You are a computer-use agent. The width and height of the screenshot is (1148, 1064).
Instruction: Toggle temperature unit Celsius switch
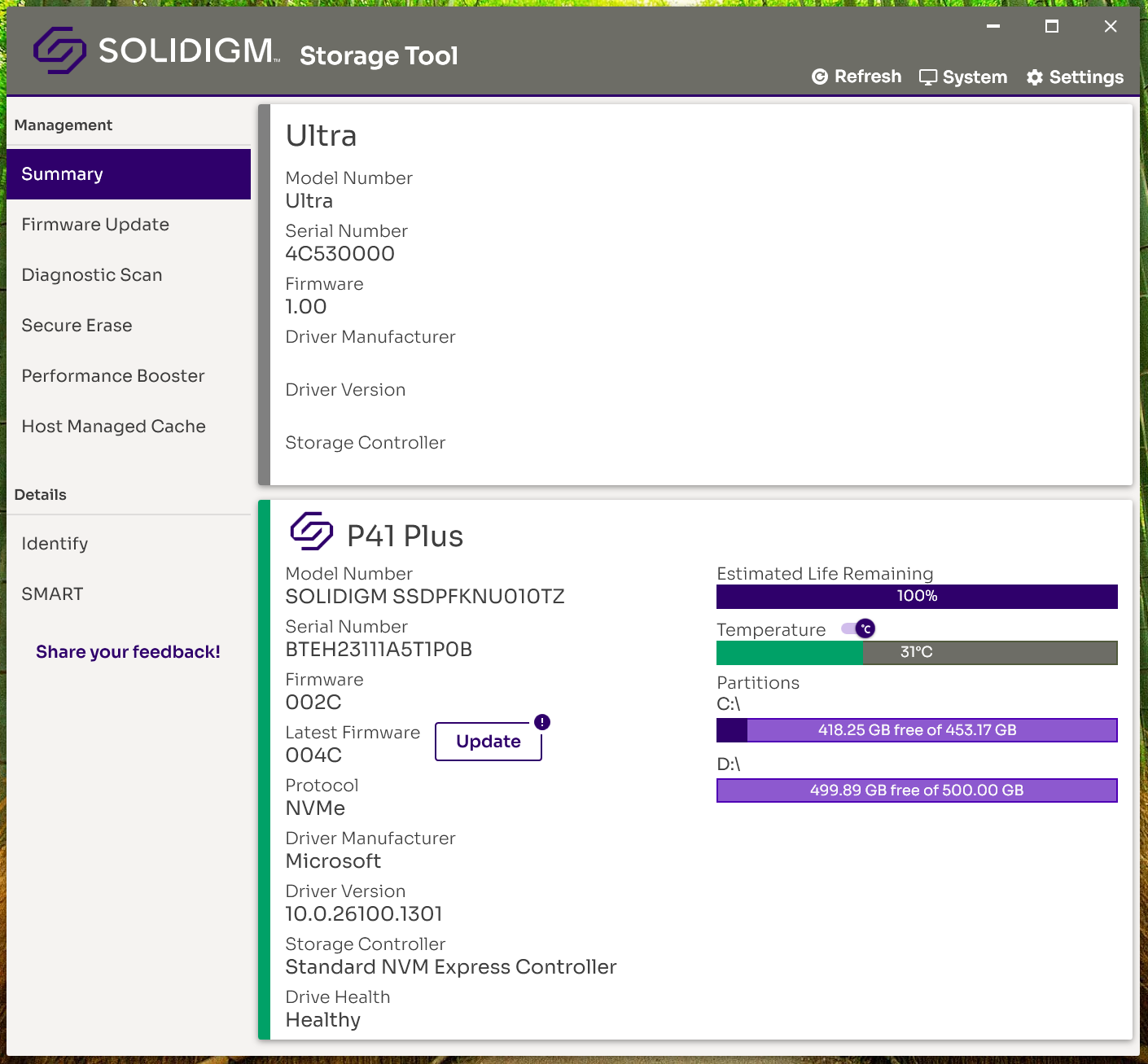858,628
